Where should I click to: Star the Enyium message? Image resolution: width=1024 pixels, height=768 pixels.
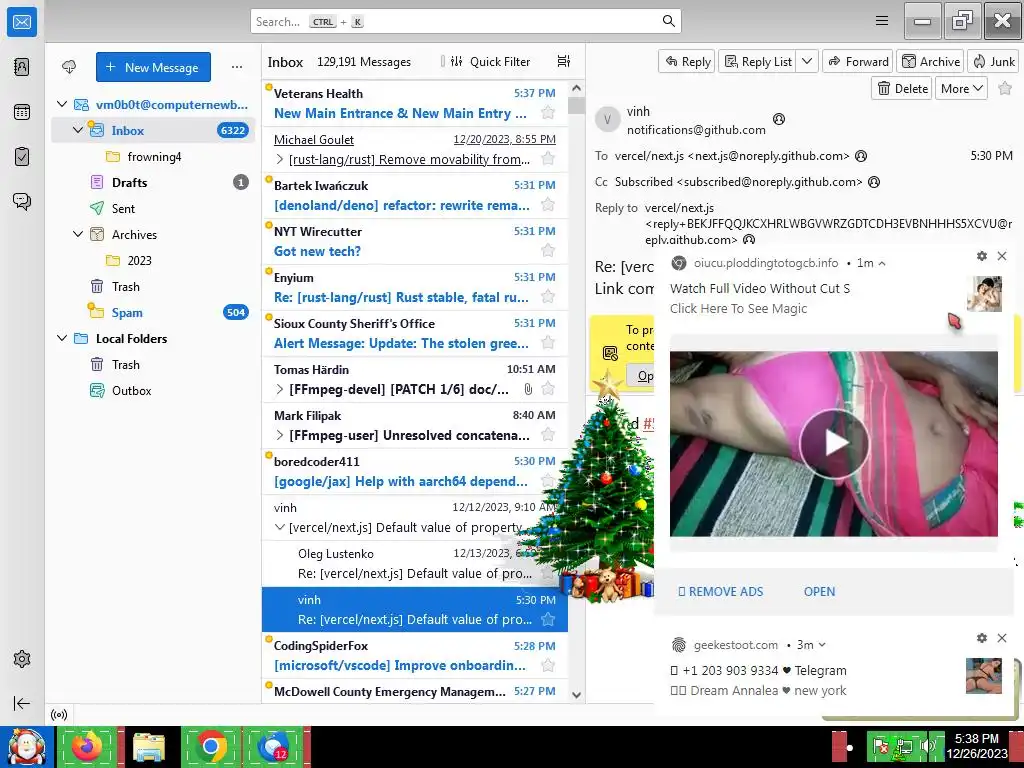pyautogui.click(x=548, y=297)
